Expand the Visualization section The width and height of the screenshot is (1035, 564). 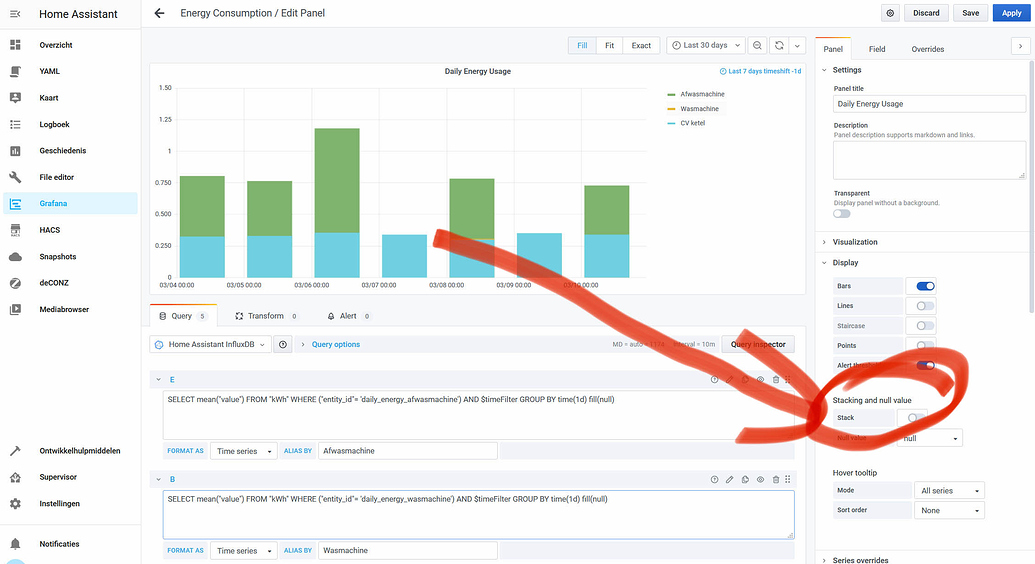pyautogui.click(x=855, y=241)
